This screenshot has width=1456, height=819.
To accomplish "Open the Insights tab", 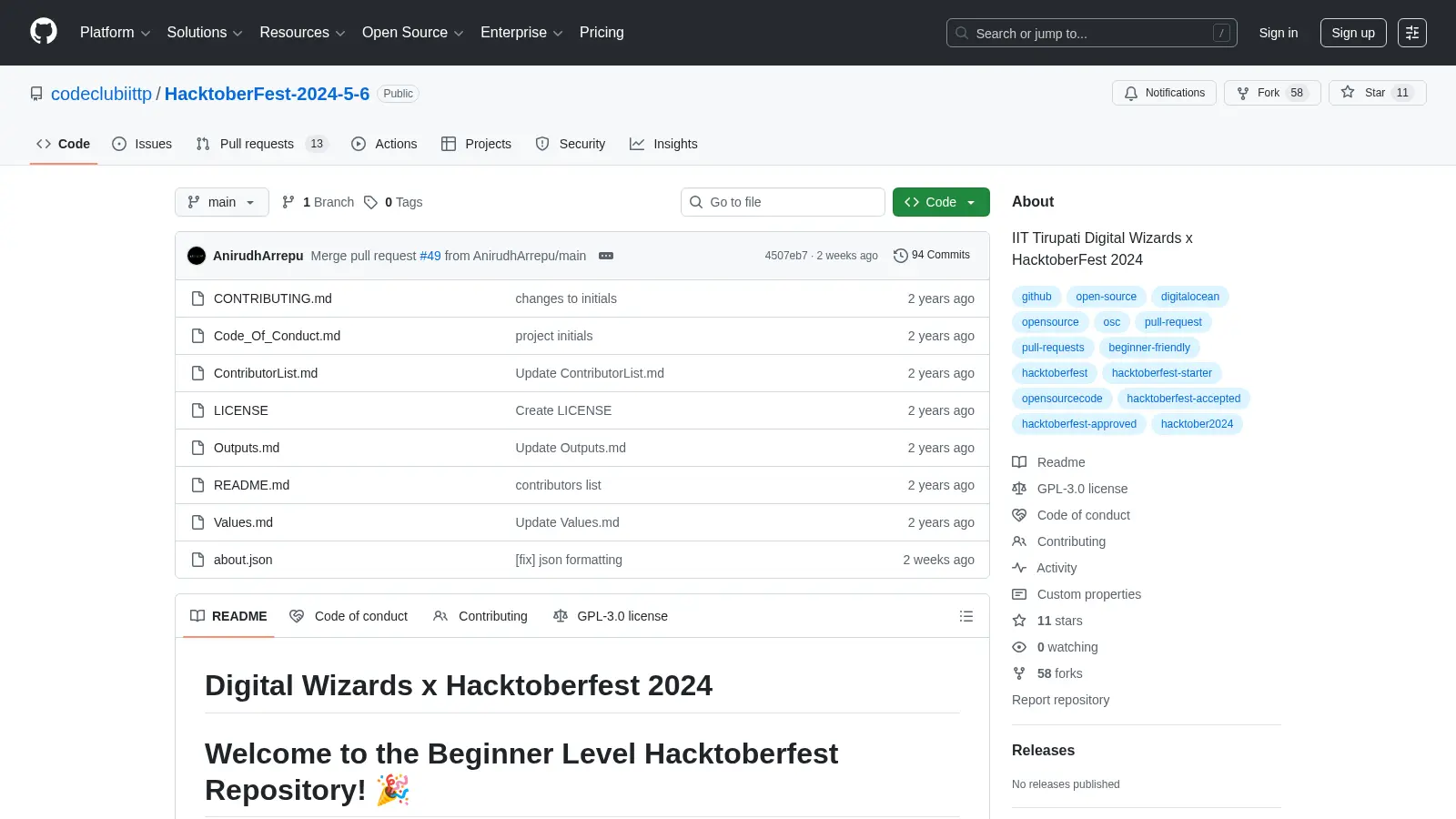I will tap(663, 144).
